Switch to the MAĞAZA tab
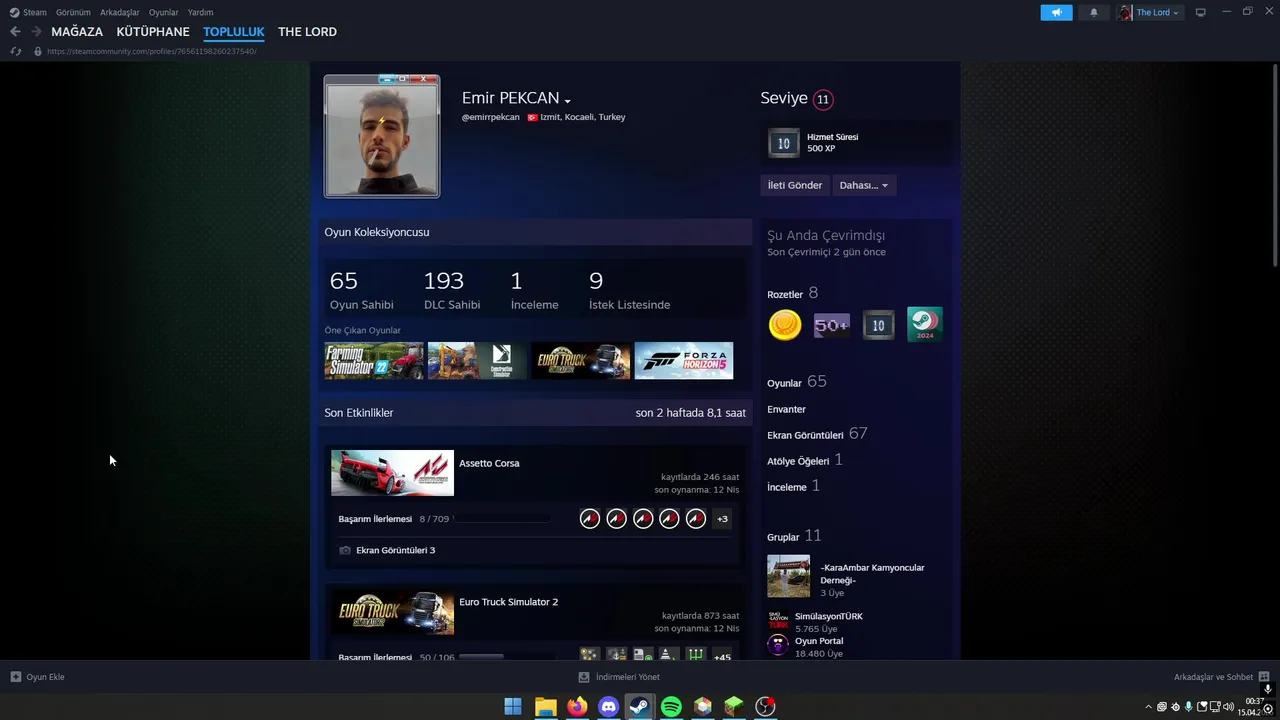The image size is (1280, 720). (x=77, y=32)
